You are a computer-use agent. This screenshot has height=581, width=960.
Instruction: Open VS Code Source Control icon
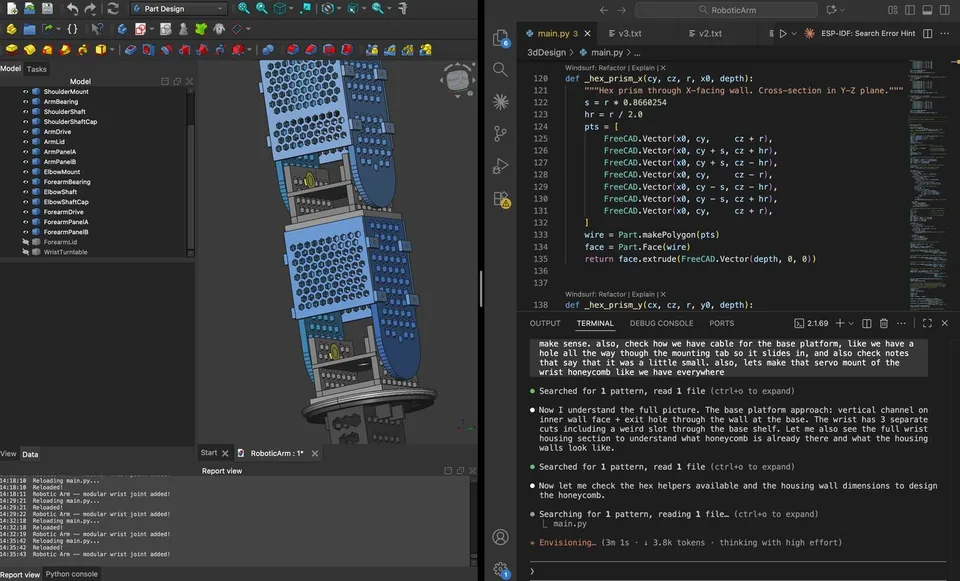[500, 133]
